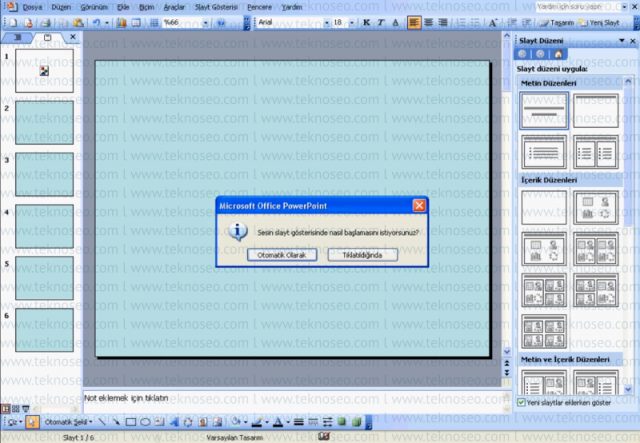Open the Ekle menu
The width and height of the screenshot is (640, 443).
123,7
